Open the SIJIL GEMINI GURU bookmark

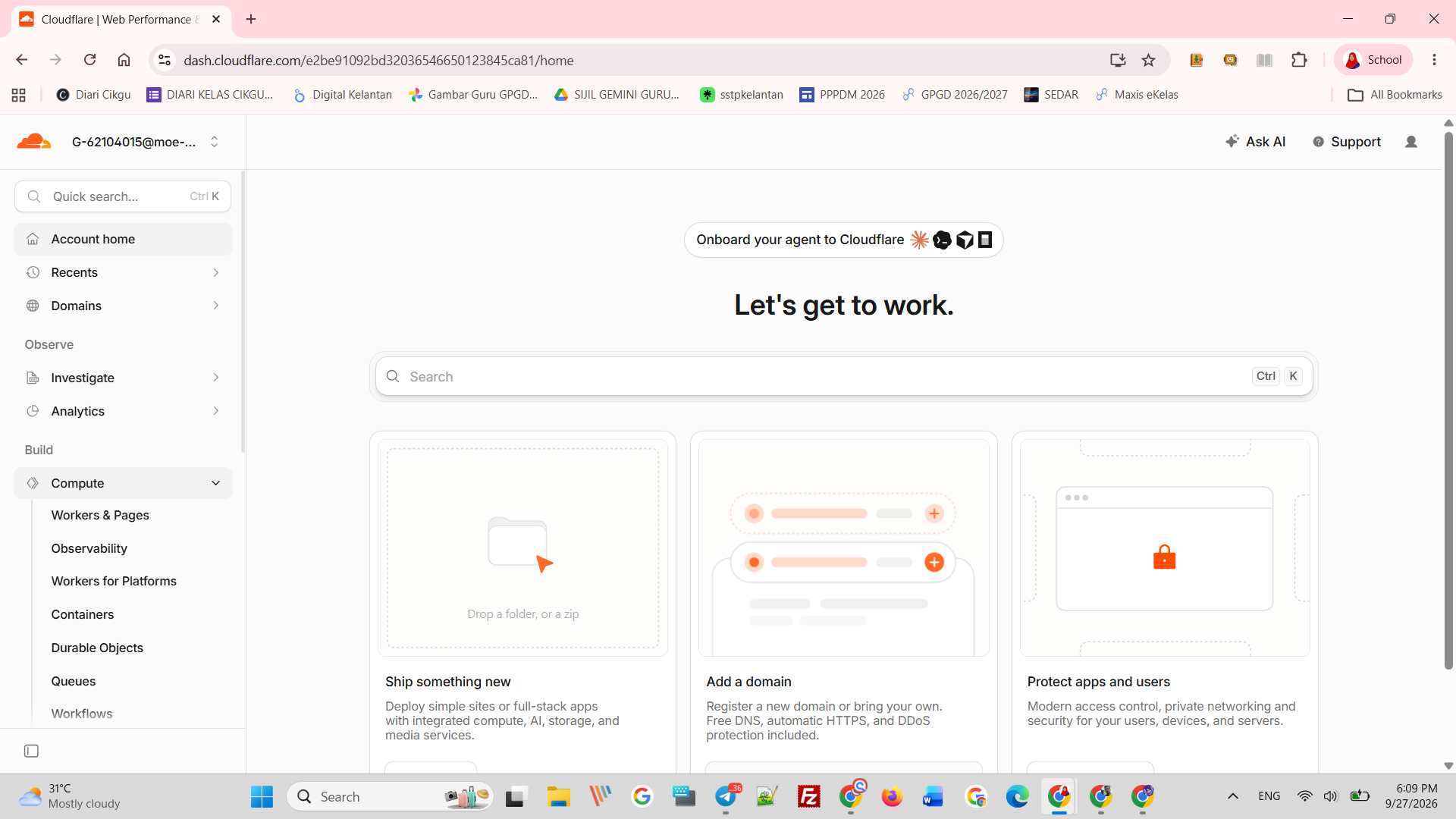(x=617, y=95)
